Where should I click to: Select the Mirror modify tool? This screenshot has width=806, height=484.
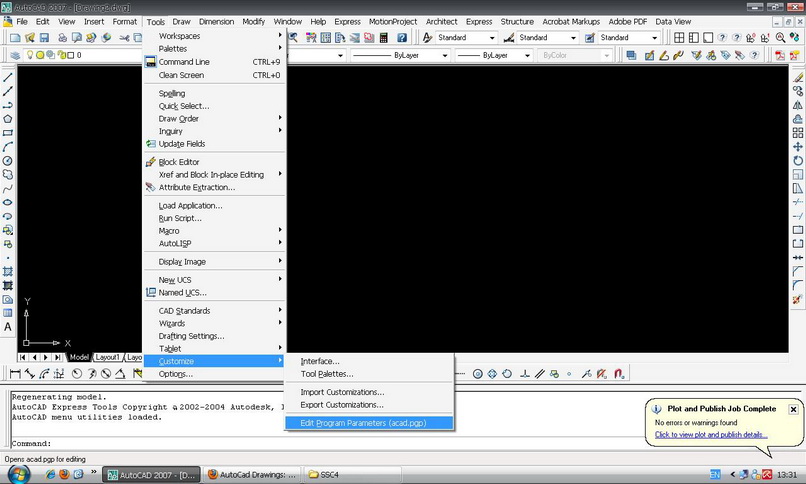pos(797,105)
